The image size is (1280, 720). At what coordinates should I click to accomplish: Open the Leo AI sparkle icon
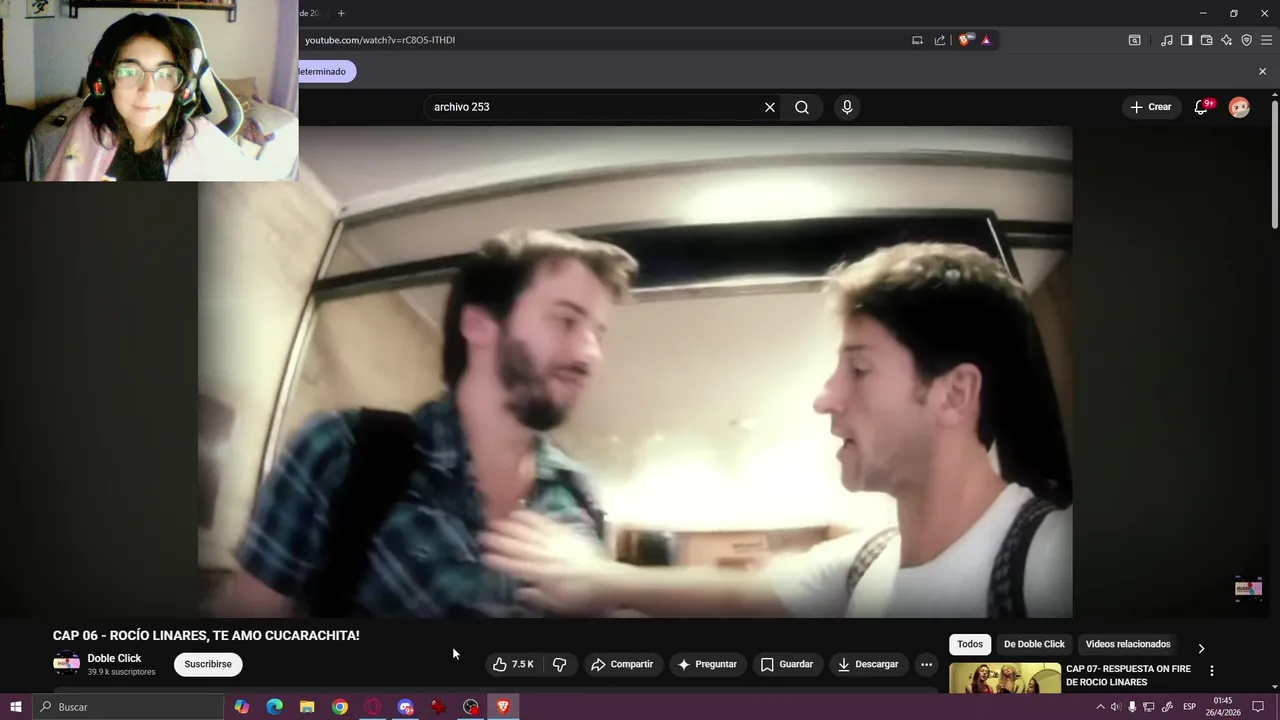tap(1226, 40)
